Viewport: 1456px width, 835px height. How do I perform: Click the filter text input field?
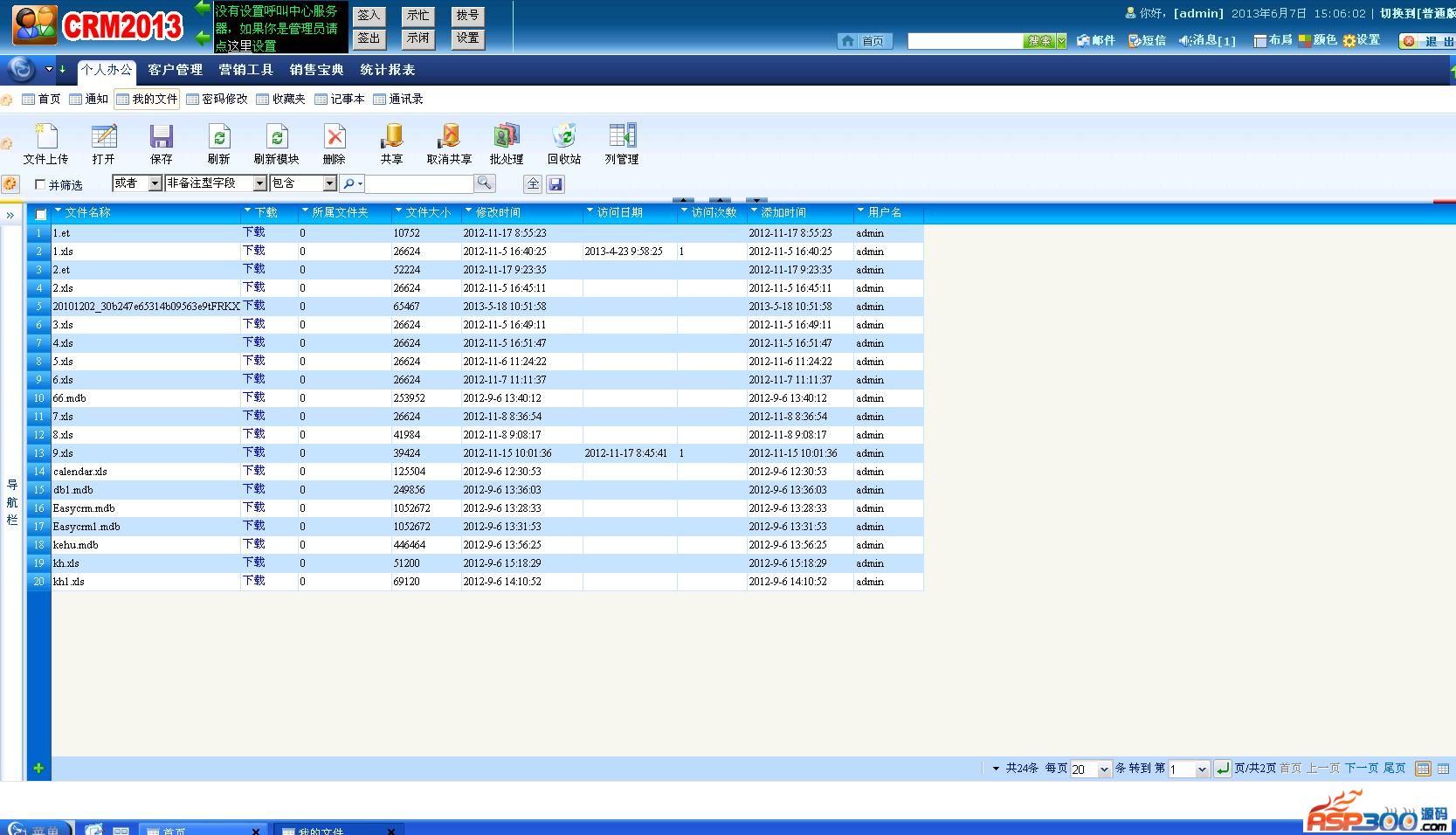tap(418, 183)
